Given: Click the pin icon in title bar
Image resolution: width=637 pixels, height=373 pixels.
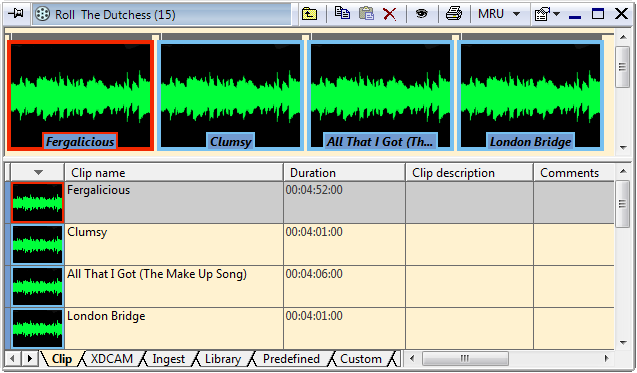Looking at the screenshot, I should (16, 14).
